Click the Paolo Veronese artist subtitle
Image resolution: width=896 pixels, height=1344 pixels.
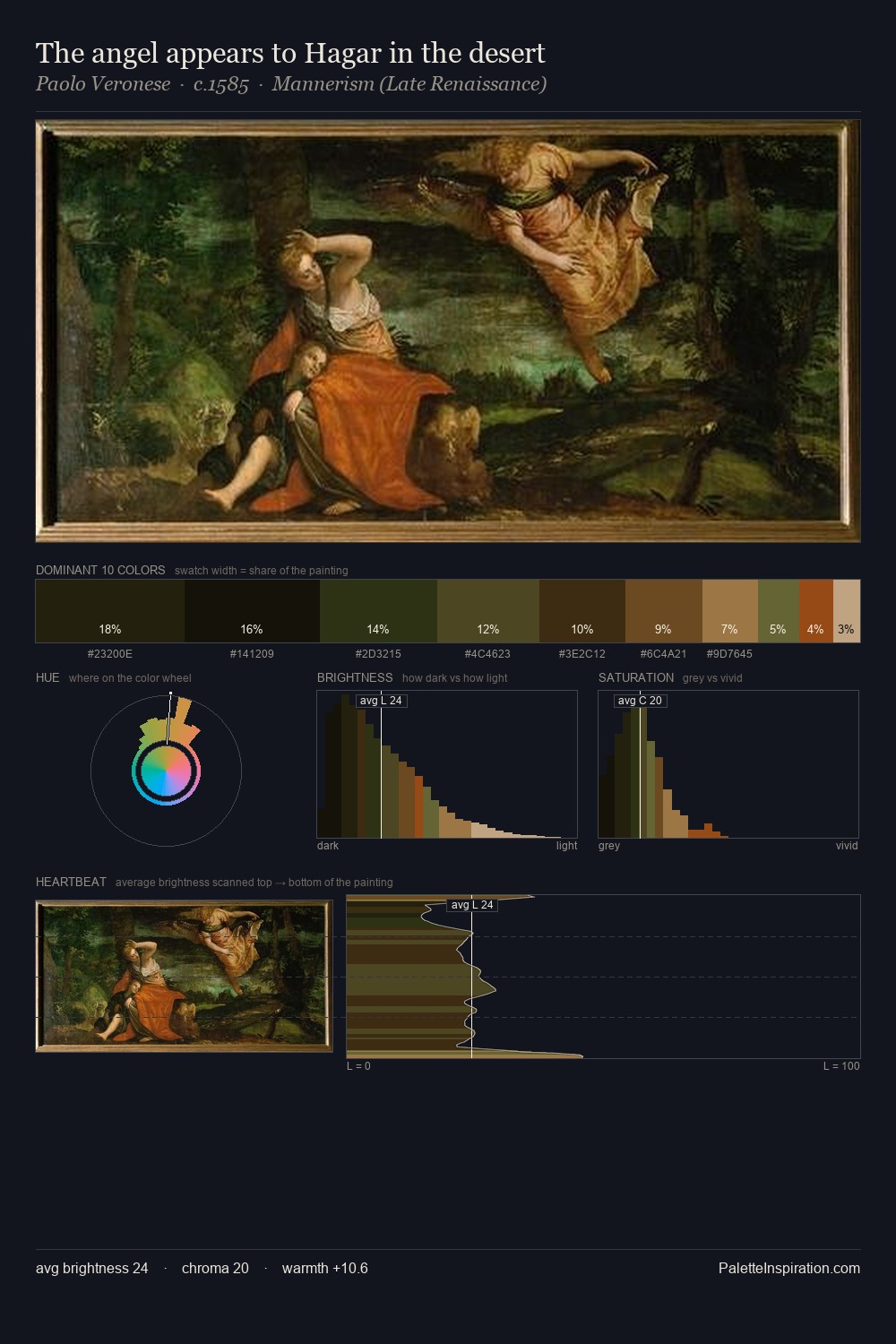point(291,84)
